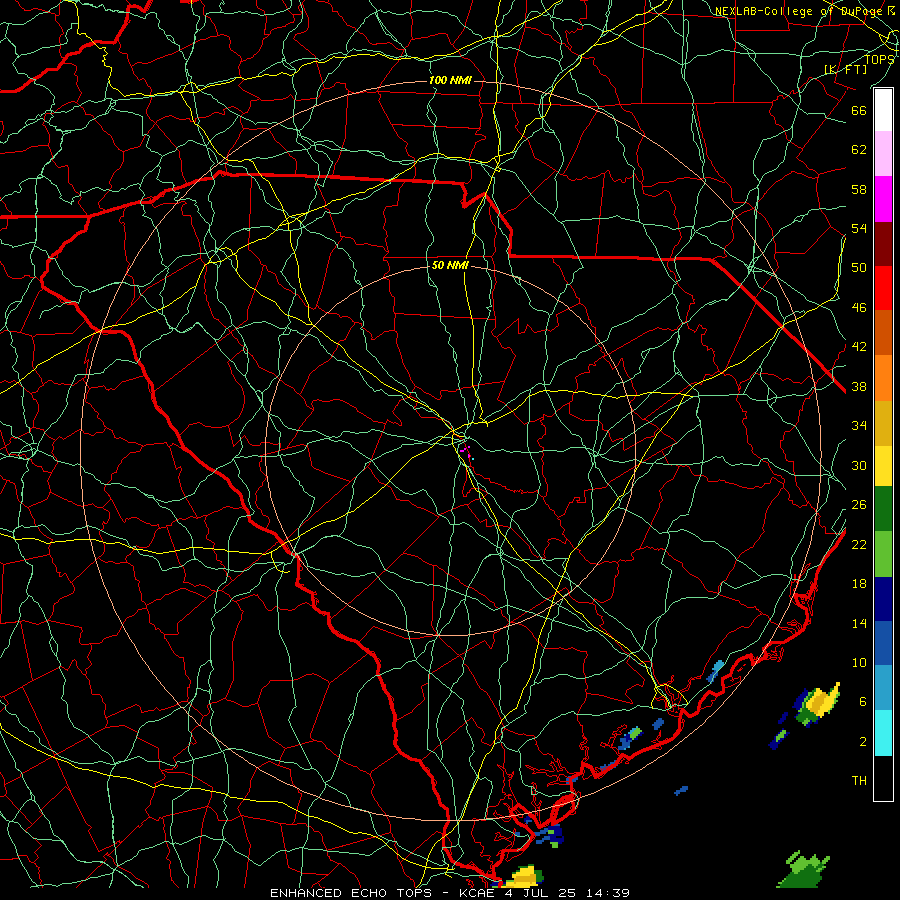This screenshot has width=900, height=900.
Task: Select the dark red legend swatch
Action: coord(883,243)
